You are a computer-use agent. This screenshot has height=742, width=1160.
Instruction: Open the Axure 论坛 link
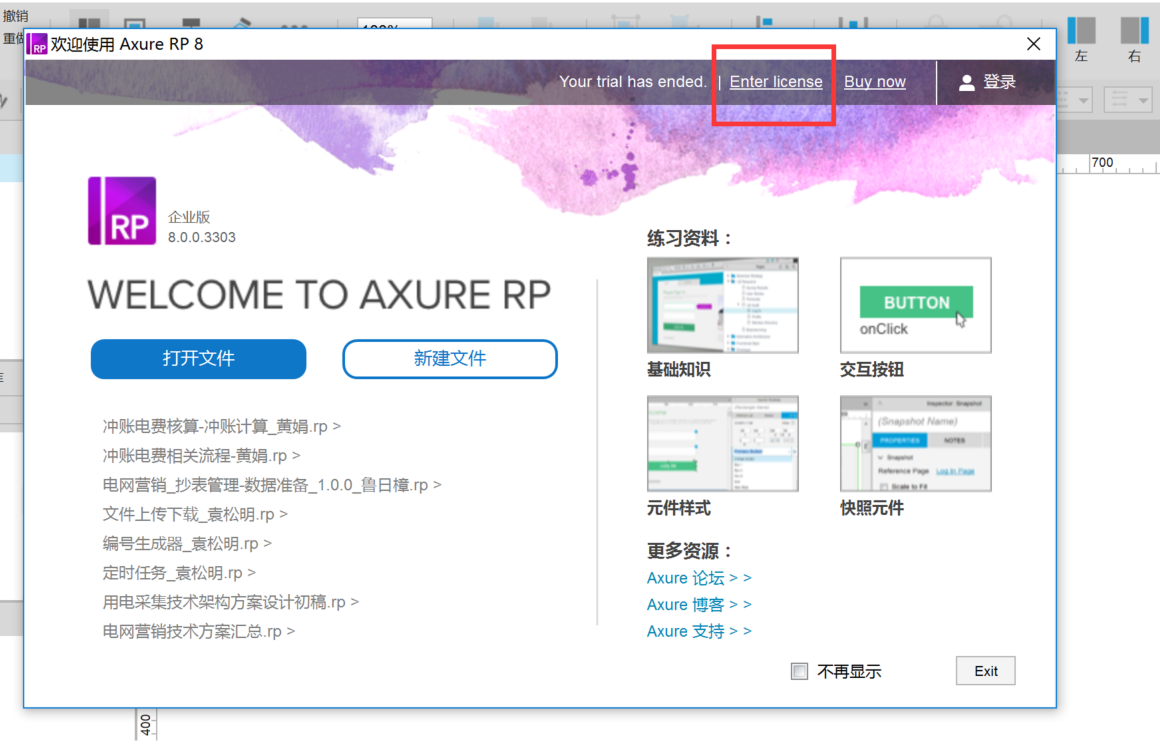pyautogui.click(x=698, y=578)
